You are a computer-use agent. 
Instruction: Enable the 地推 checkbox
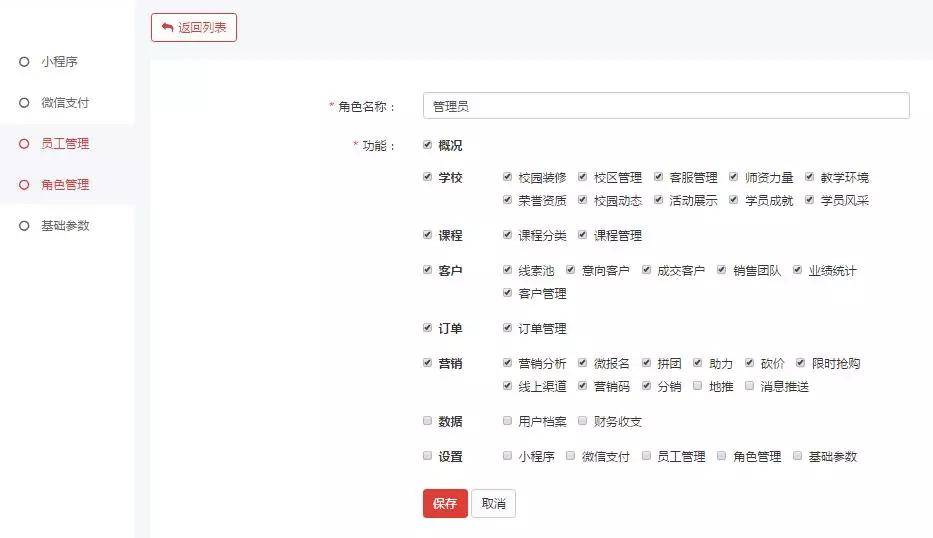tap(697, 386)
